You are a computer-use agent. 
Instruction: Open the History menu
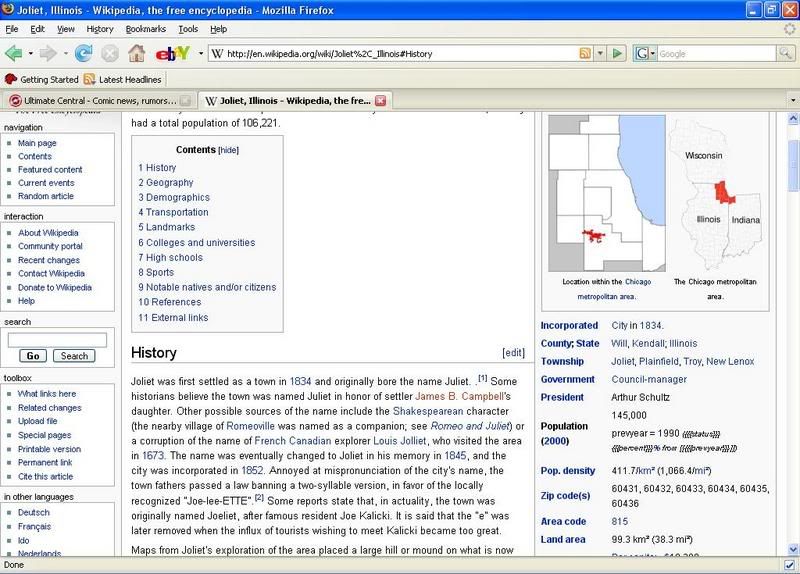tap(100, 29)
